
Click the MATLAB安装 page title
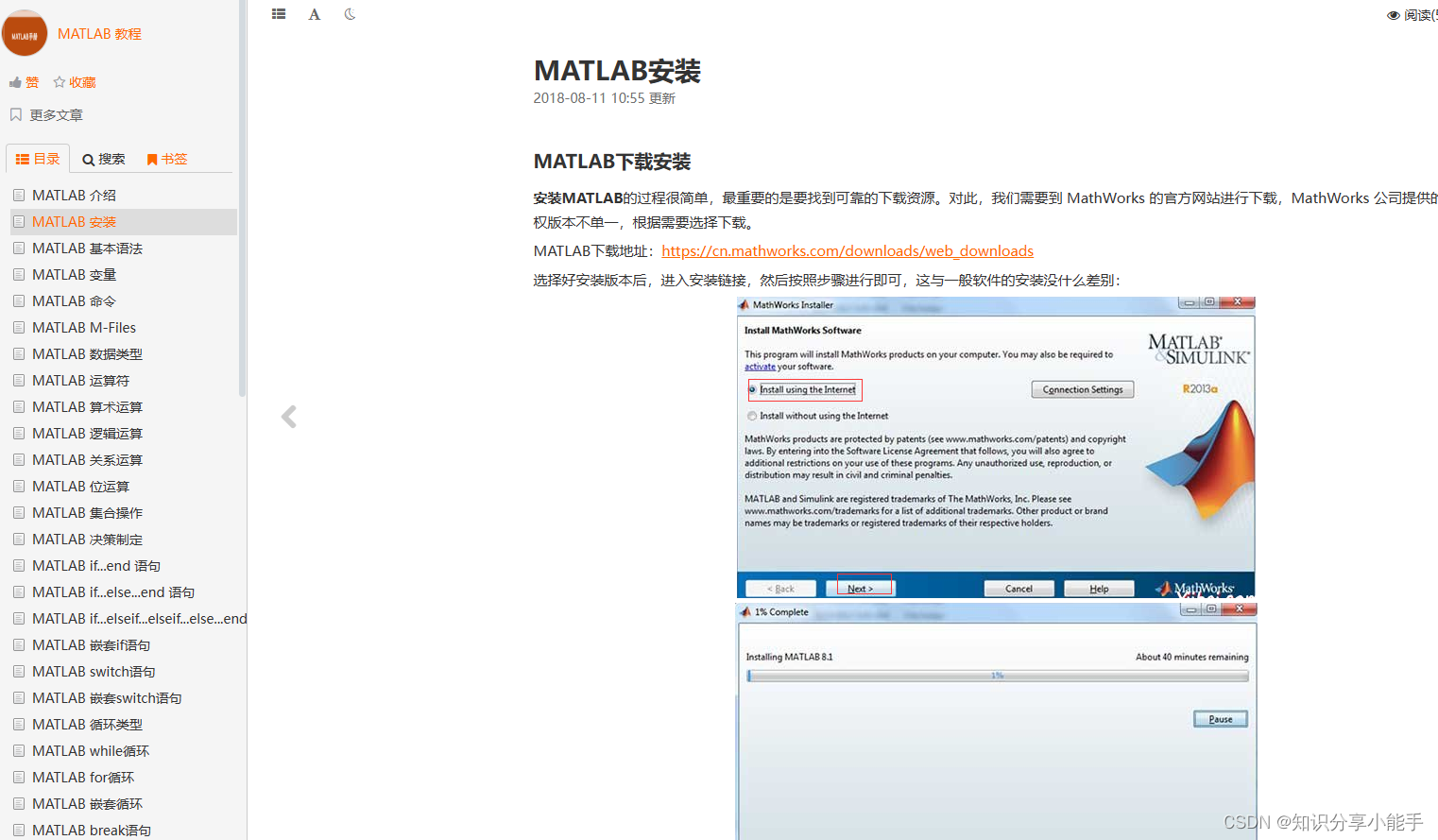pos(617,71)
